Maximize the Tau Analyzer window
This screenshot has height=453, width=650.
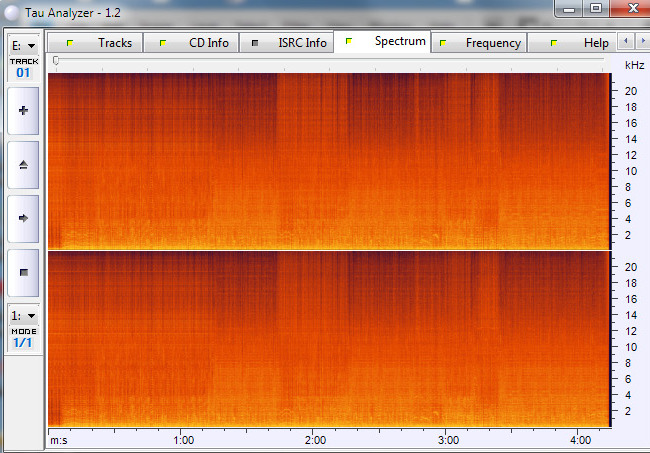tap(596, 8)
